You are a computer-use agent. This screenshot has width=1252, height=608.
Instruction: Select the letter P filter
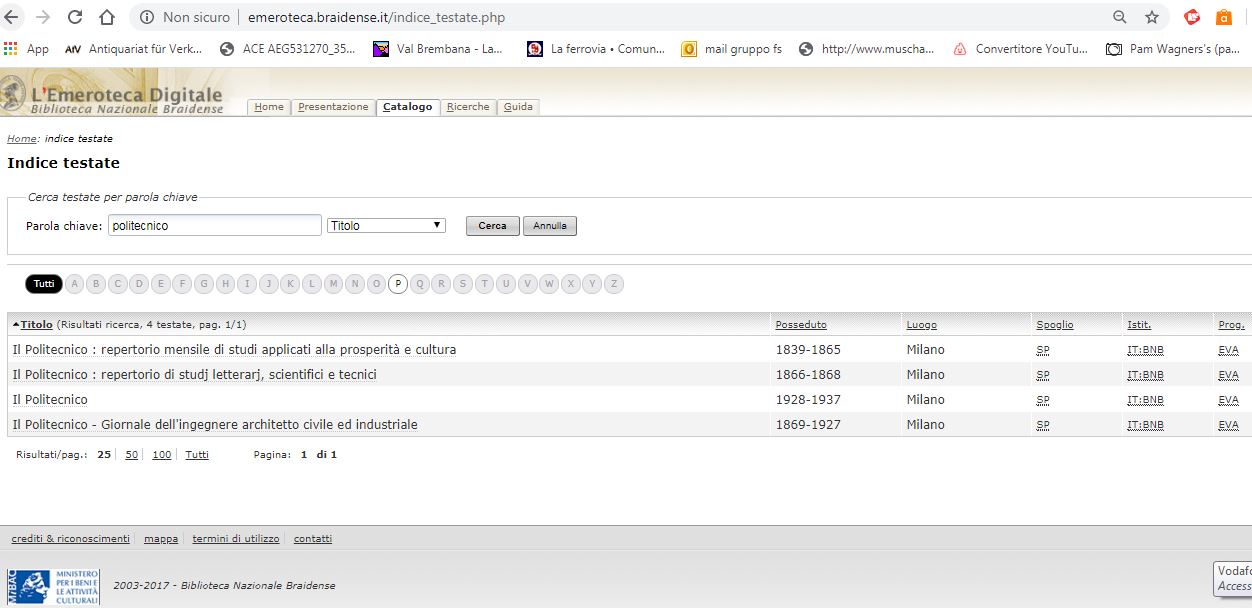[398, 284]
